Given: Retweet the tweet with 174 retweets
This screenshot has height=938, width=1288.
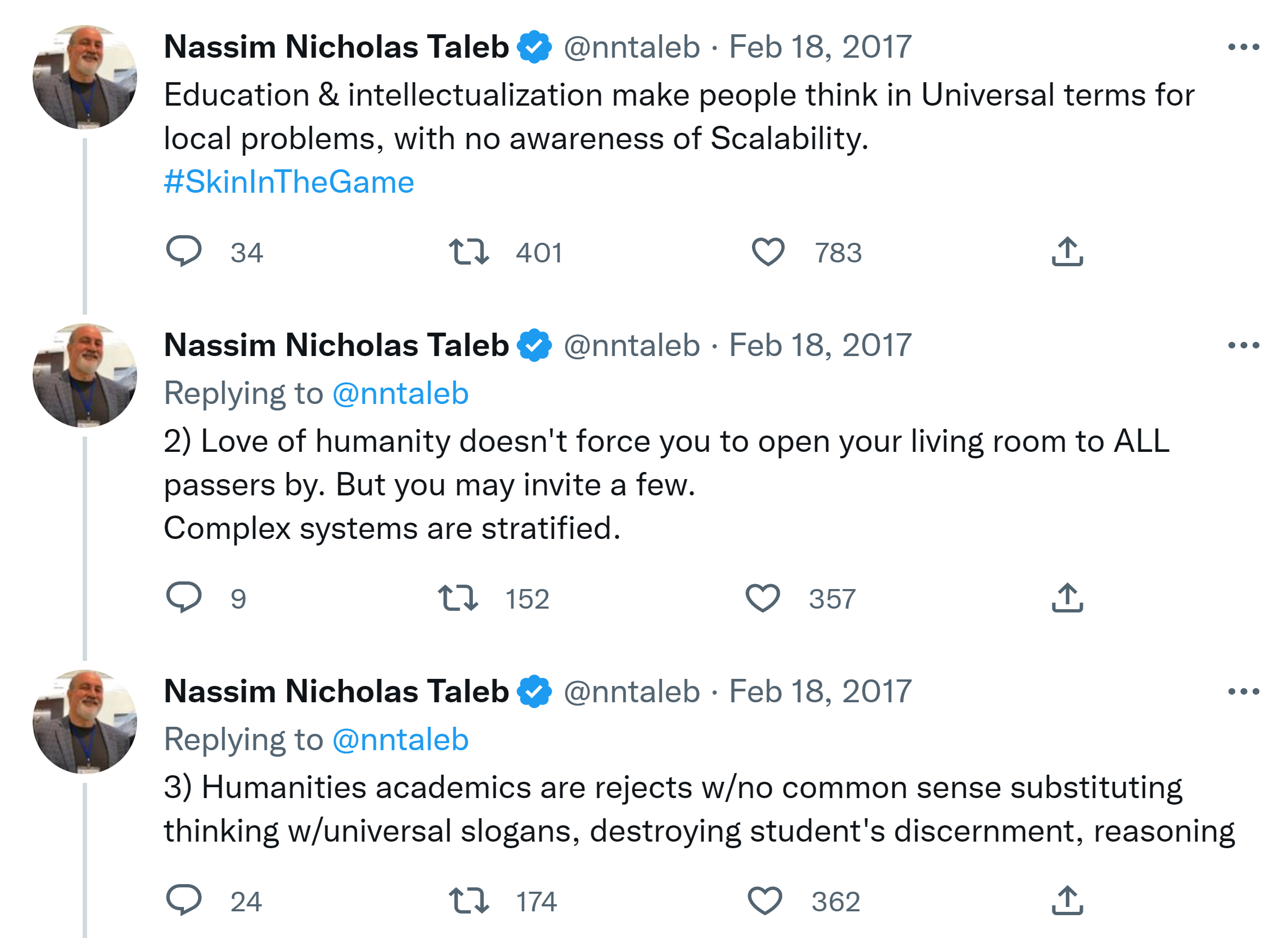Looking at the screenshot, I should point(469,900).
